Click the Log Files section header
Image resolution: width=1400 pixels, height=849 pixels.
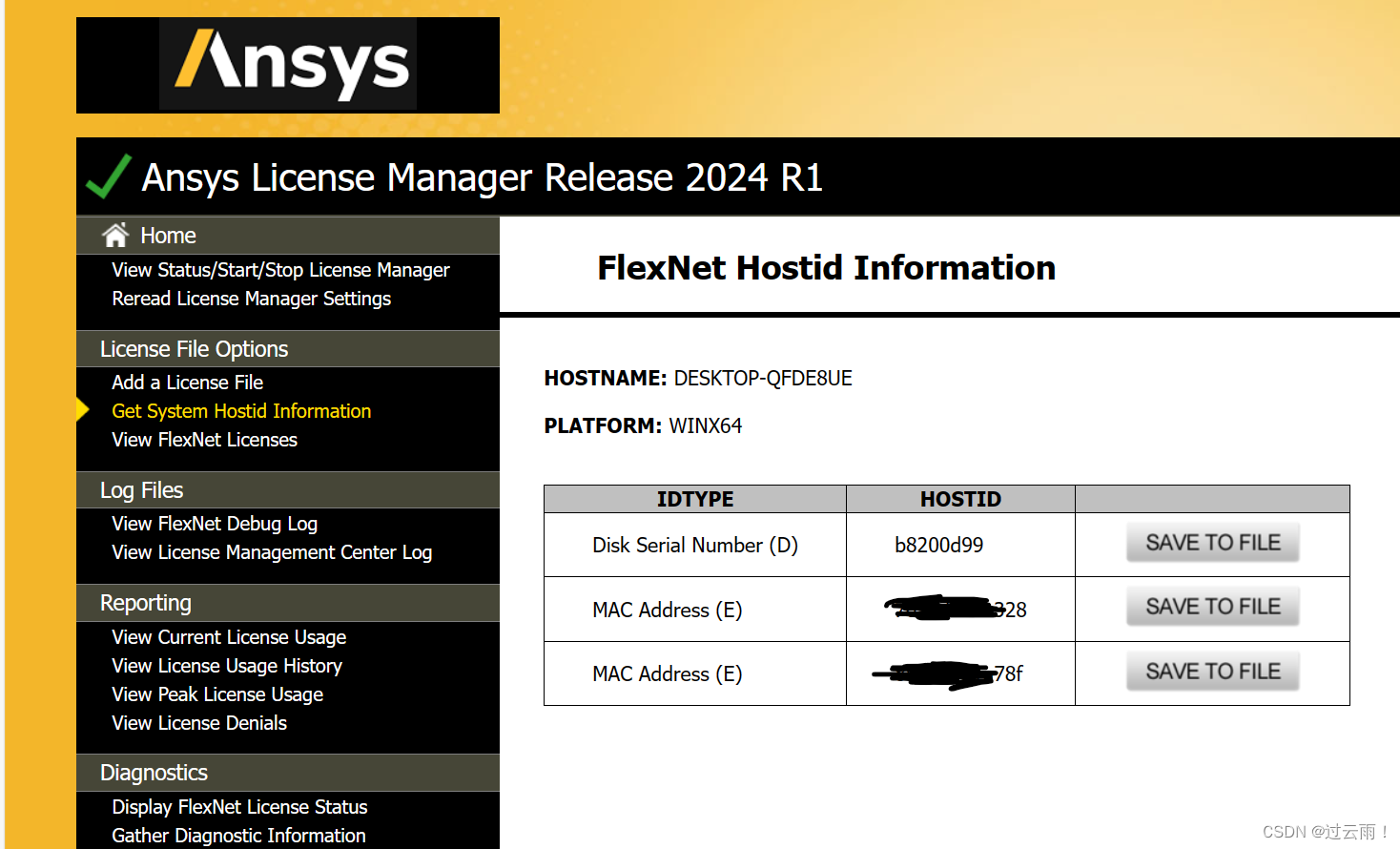(x=288, y=490)
